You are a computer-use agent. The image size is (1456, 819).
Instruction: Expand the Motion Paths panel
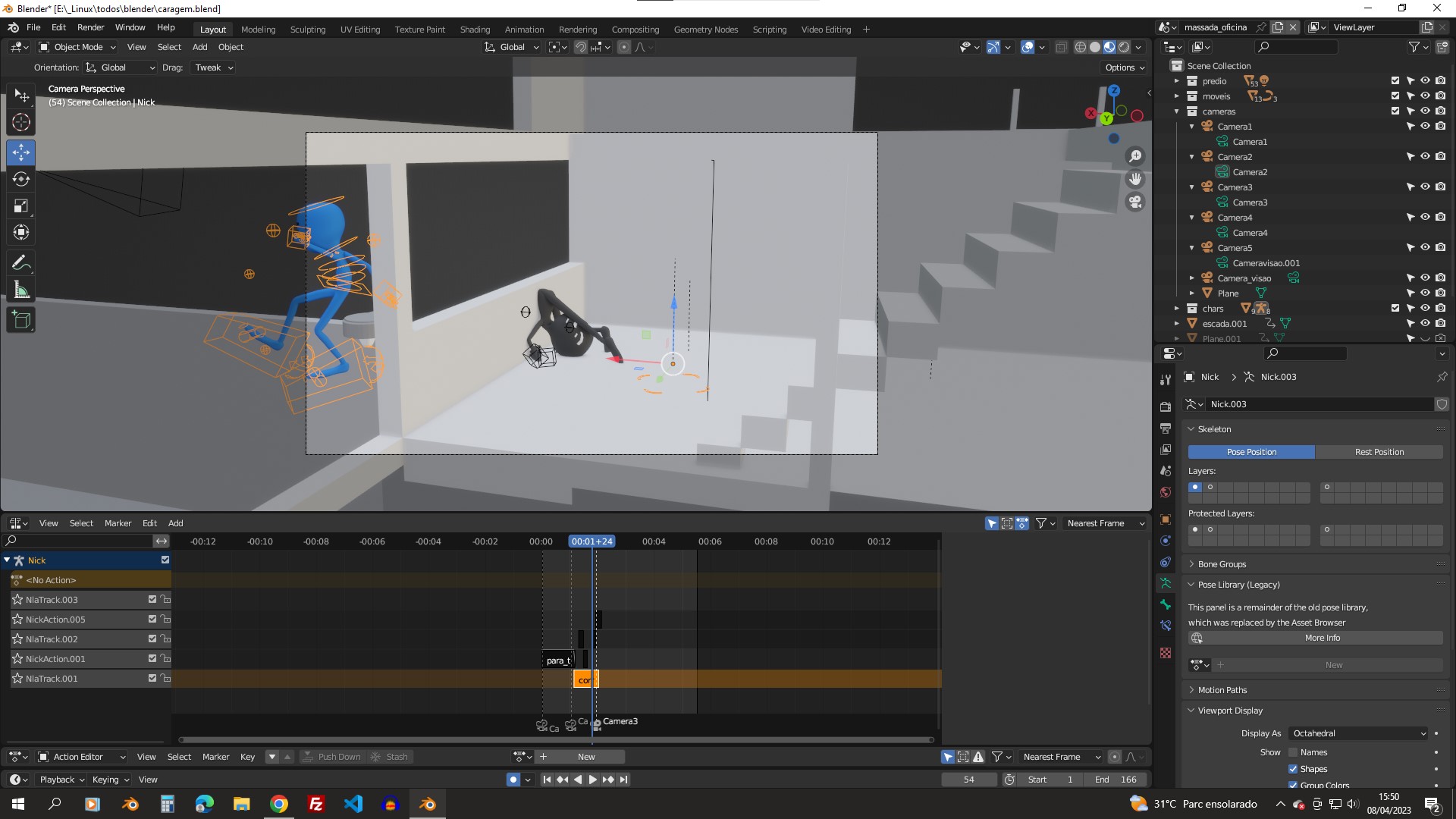(1222, 690)
